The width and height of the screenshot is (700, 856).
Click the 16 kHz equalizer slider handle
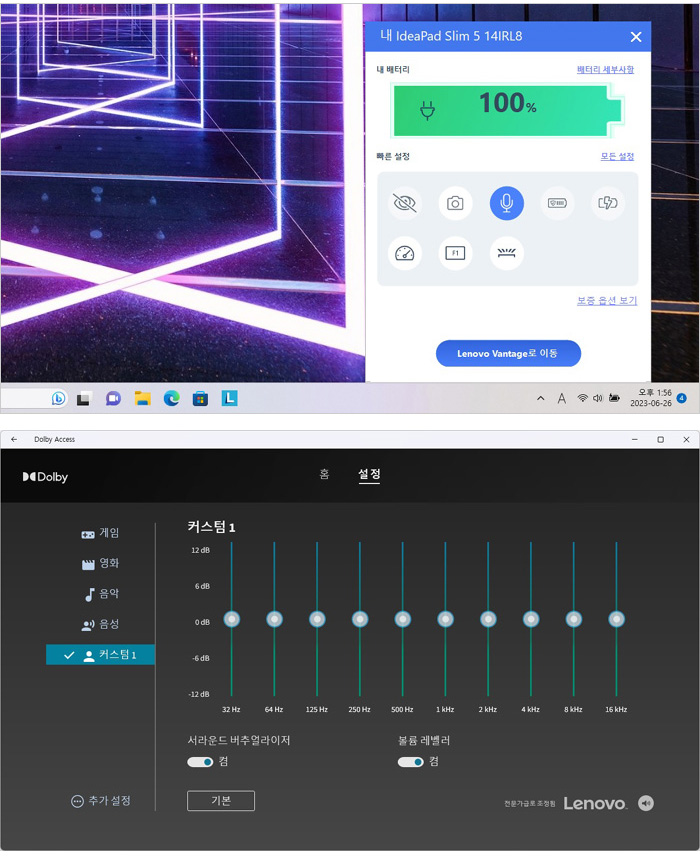616,619
